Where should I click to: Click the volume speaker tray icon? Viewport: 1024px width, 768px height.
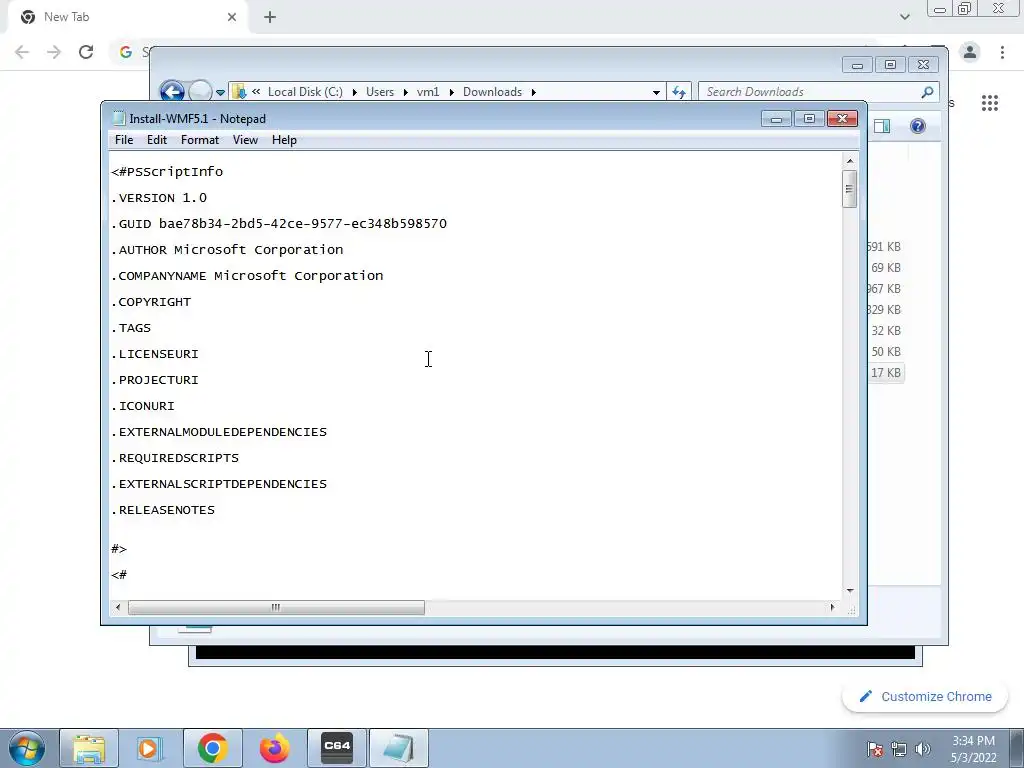[923, 749]
